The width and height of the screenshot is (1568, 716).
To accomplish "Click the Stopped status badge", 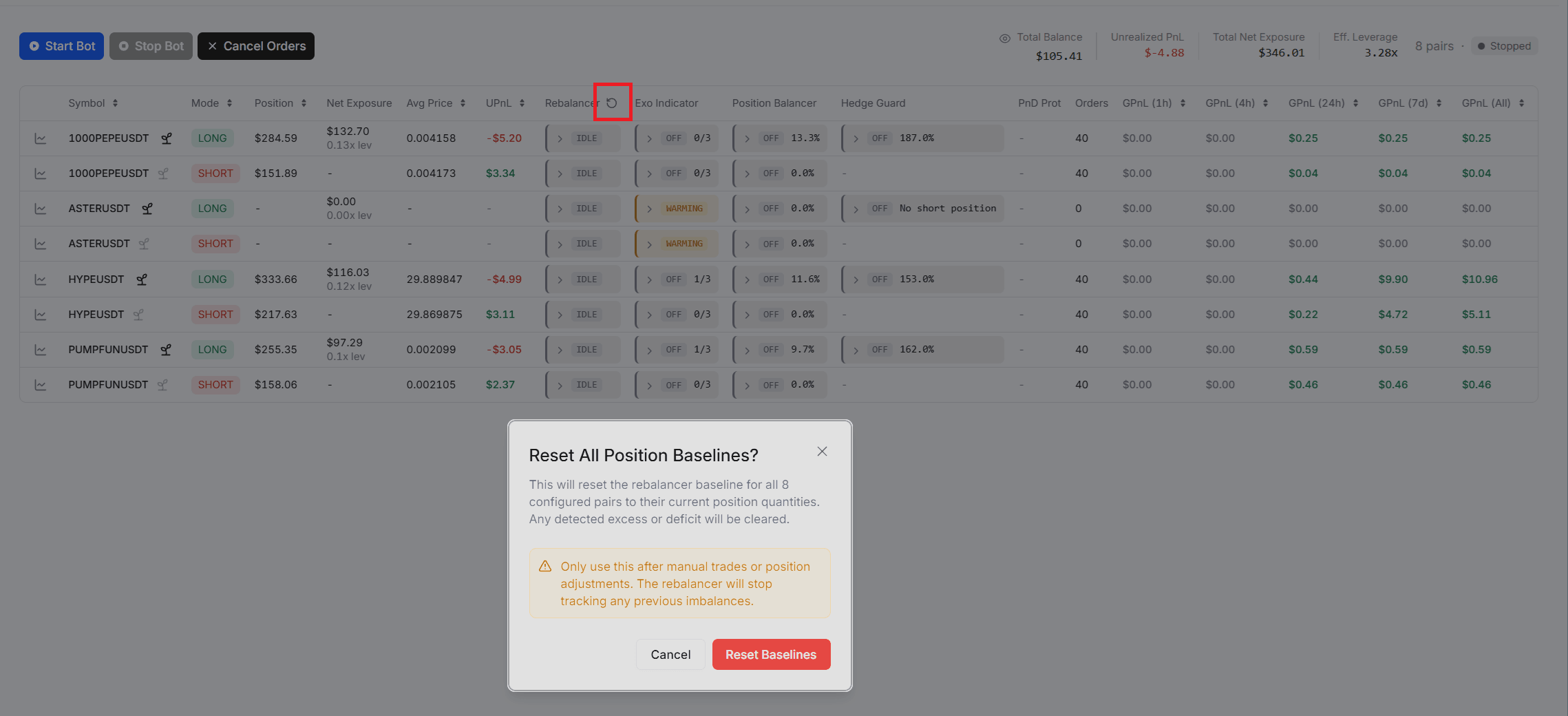I will [x=1504, y=46].
